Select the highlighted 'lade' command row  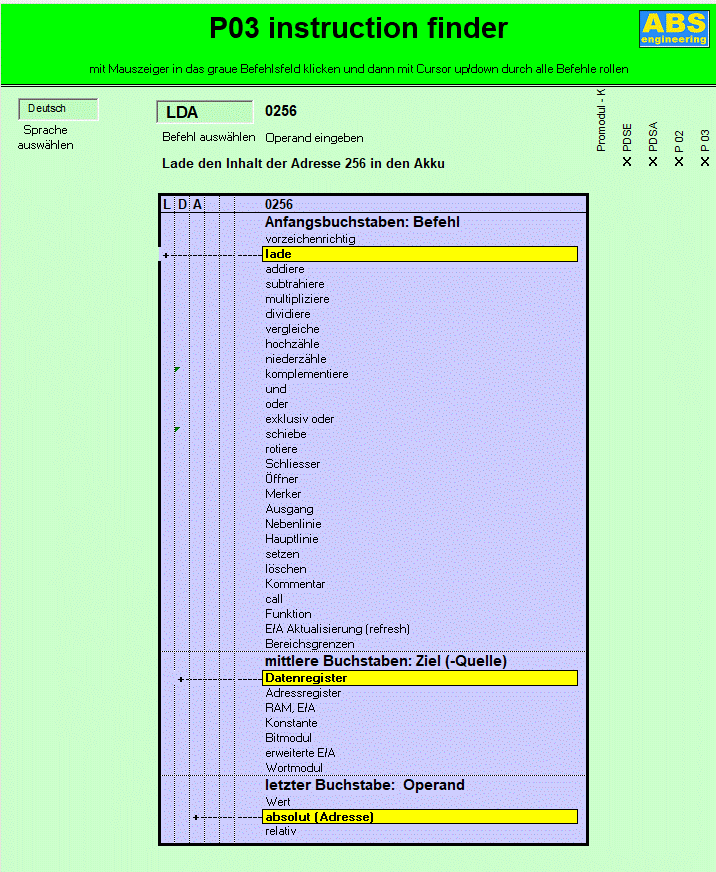pos(420,254)
